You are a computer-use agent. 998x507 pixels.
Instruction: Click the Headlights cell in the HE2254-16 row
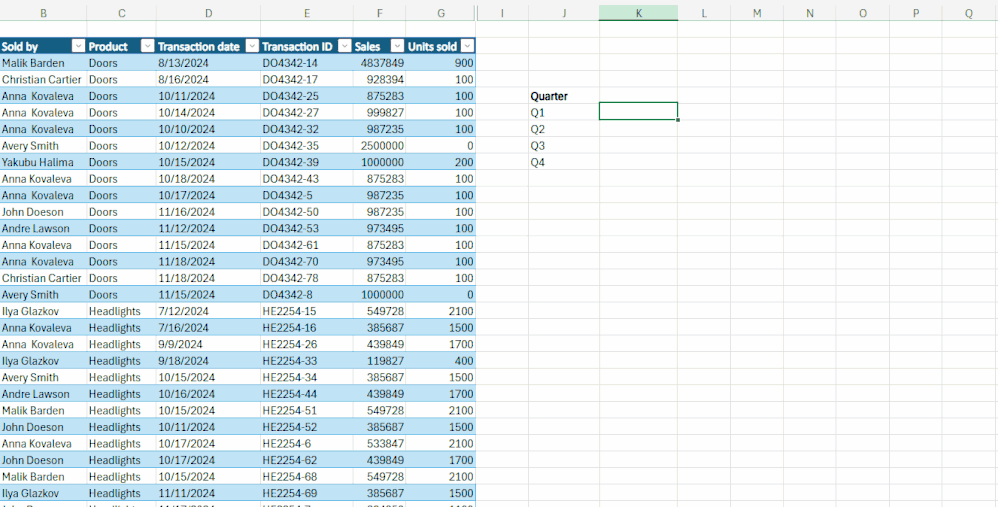click(x=122, y=328)
